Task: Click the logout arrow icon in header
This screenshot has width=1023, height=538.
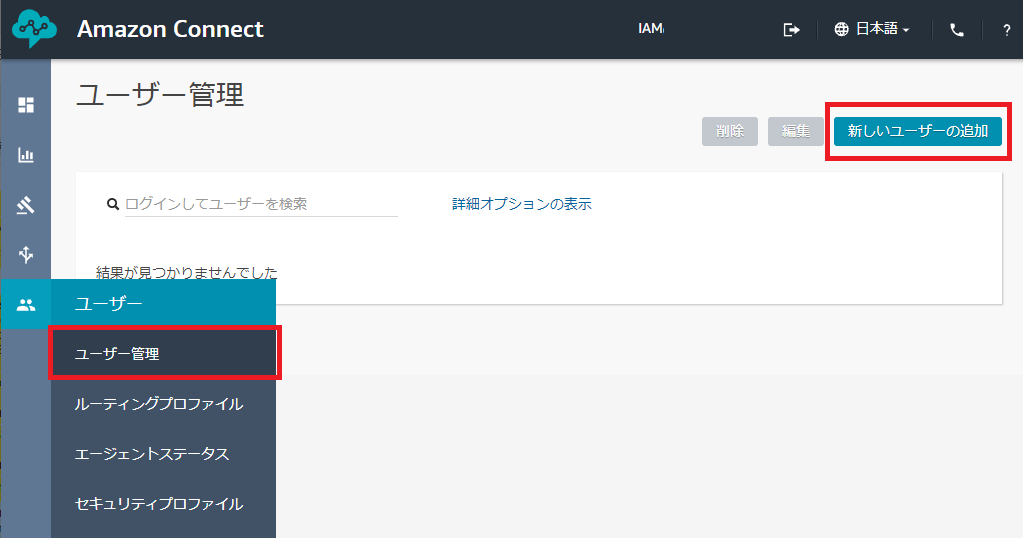Action: (x=791, y=29)
